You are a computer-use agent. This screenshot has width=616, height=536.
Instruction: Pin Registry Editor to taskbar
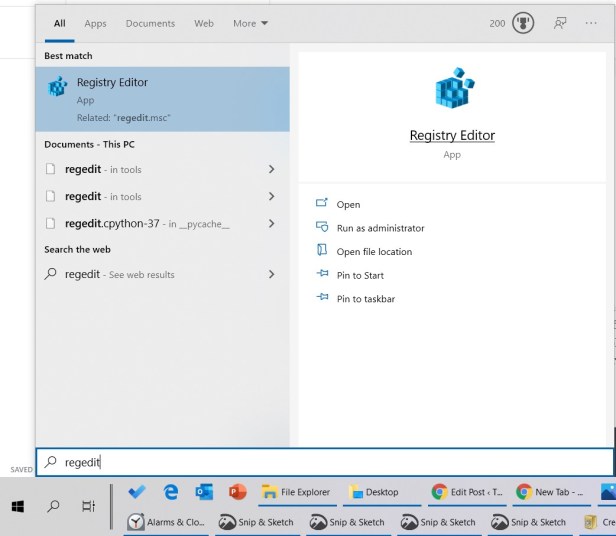[x=365, y=299]
